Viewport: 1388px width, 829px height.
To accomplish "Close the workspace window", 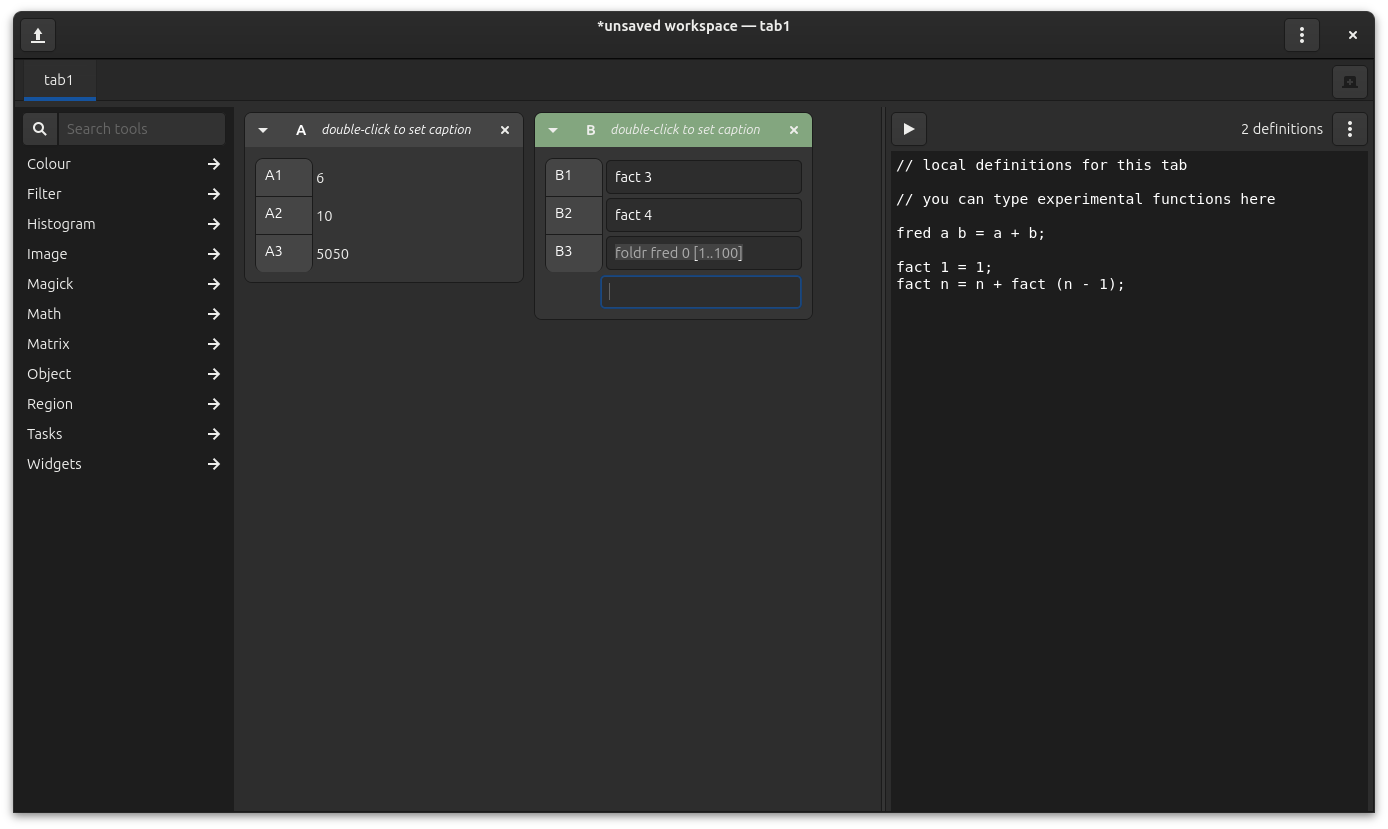I will pos(1352,35).
